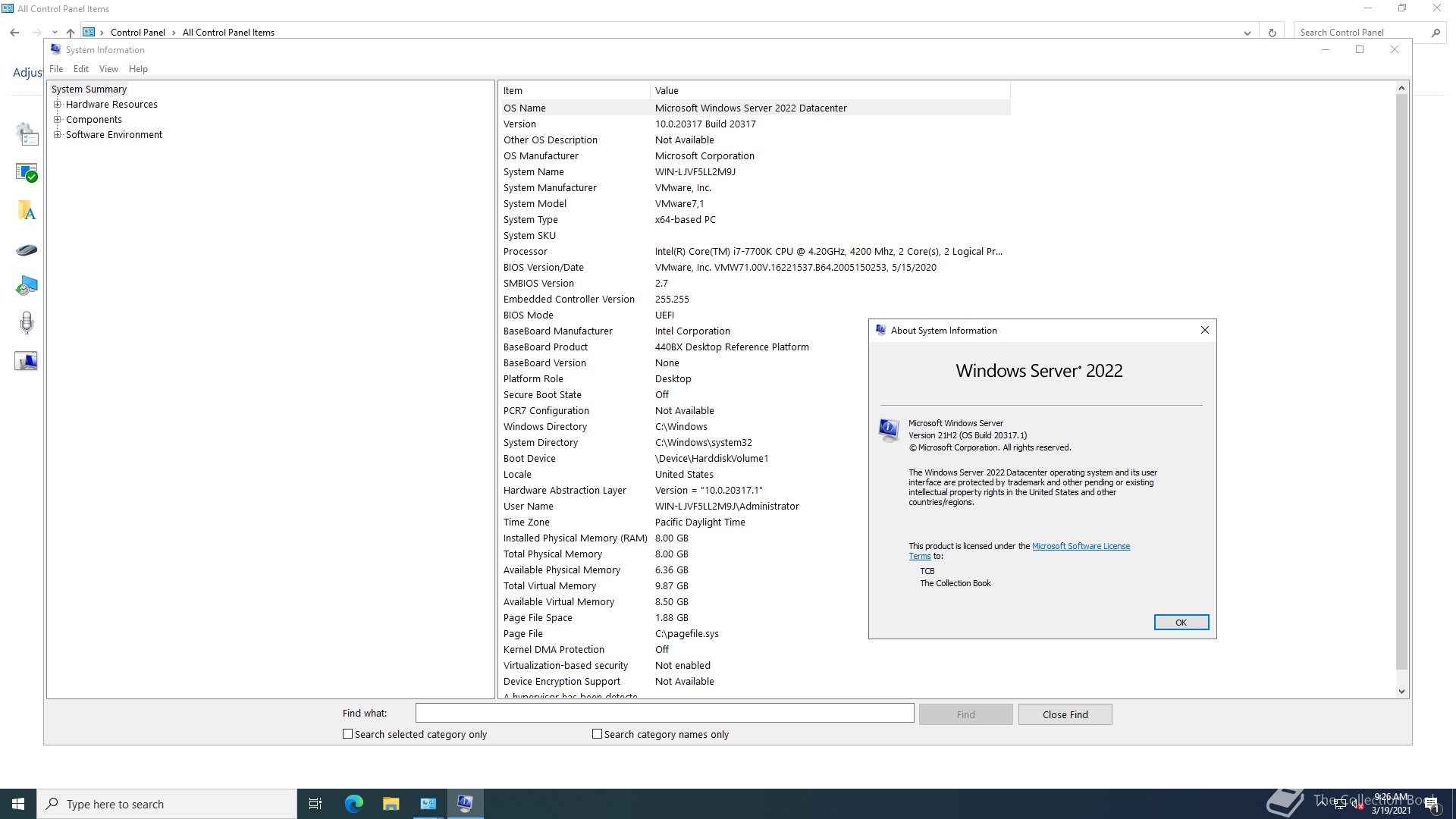
Task: Click All Control Panel Items breadcrumb
Action: (x=228, y=33)
